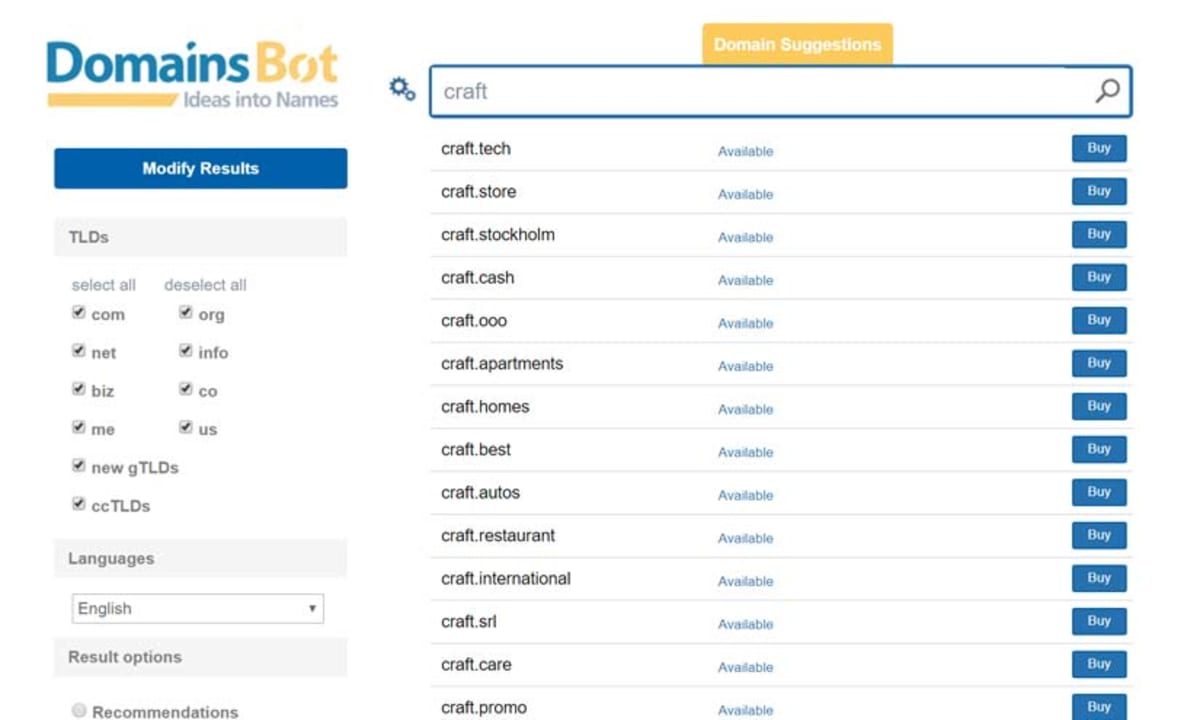The height and width of the screenshot is (720, 1200).
Task: Click the deselect all link
Action: [x=205, y=285]
